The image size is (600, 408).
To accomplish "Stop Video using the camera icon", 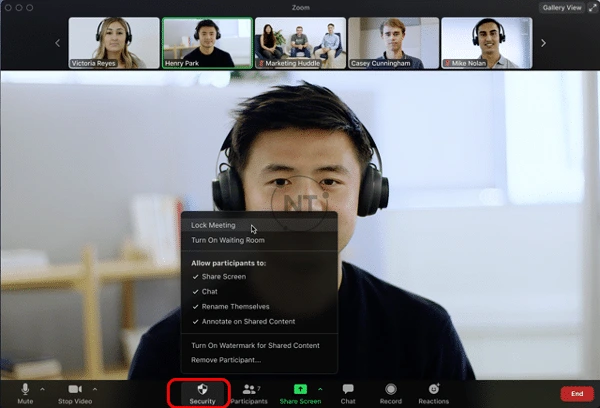I will click(x=75, y=394).
